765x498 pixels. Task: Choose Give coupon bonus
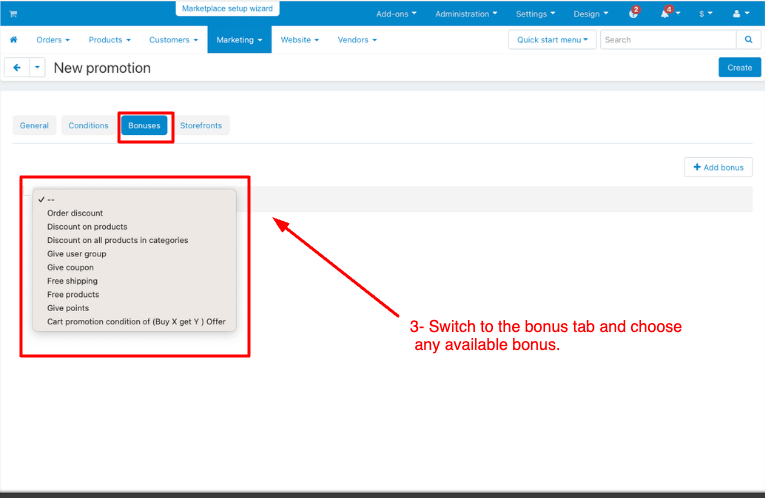click(134, 267)
